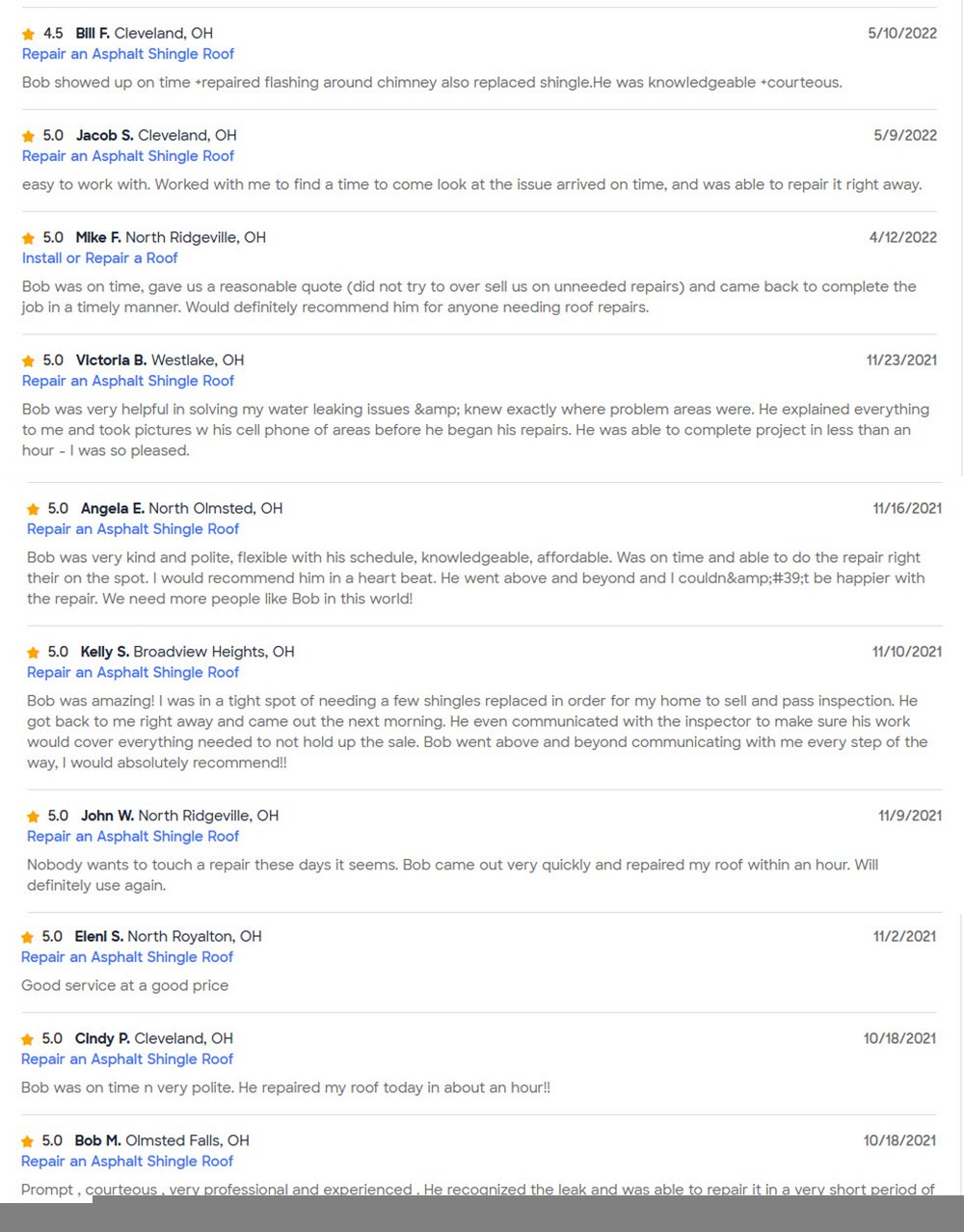
Task: Open Bill F.'s Repair an Asphalt Shingle Roof link
Action: (128, 54)
